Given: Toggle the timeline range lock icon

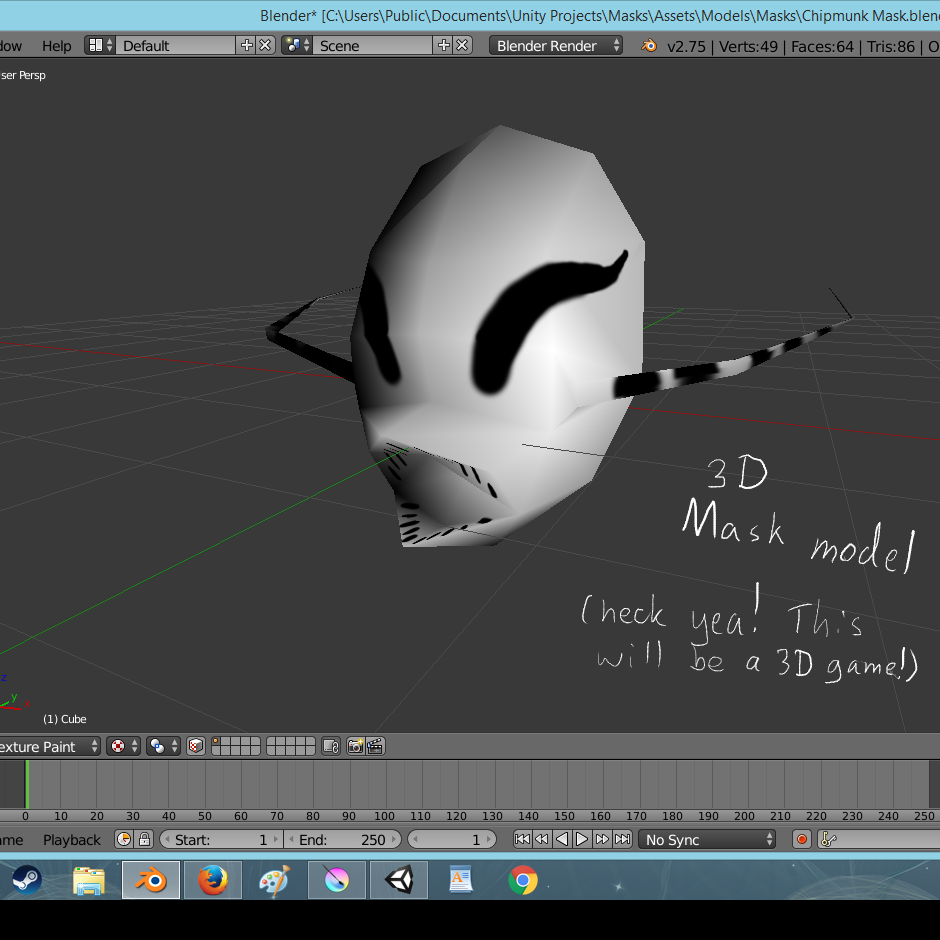Looking at the screenshot, I should [x=144, y=840].
